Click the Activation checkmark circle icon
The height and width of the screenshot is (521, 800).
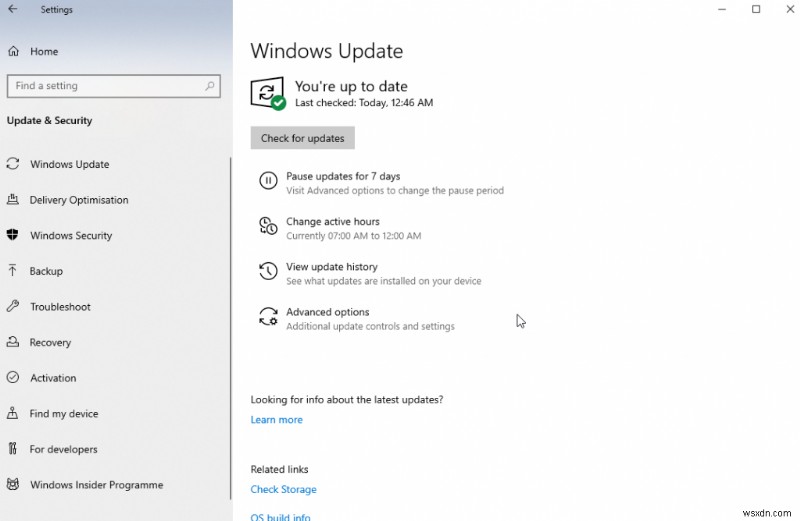[13, 378]
